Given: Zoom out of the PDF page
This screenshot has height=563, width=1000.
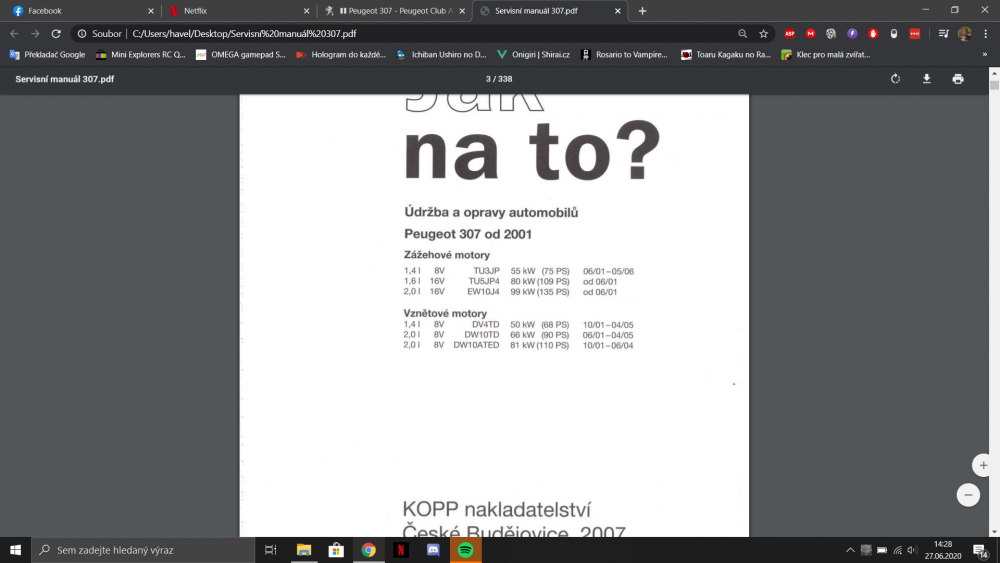Looking at the screenshot, I should 968,495.
